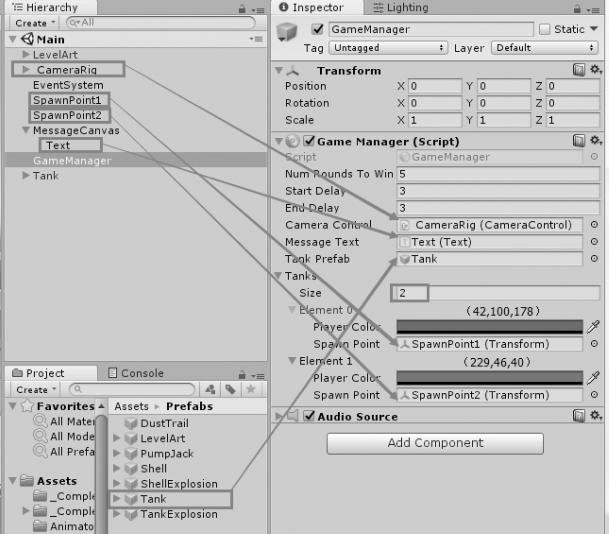The width and height of the screenshot is (609, 534).
Task: Open Game Manager script help book icon
Action: (x=579, y=141)
